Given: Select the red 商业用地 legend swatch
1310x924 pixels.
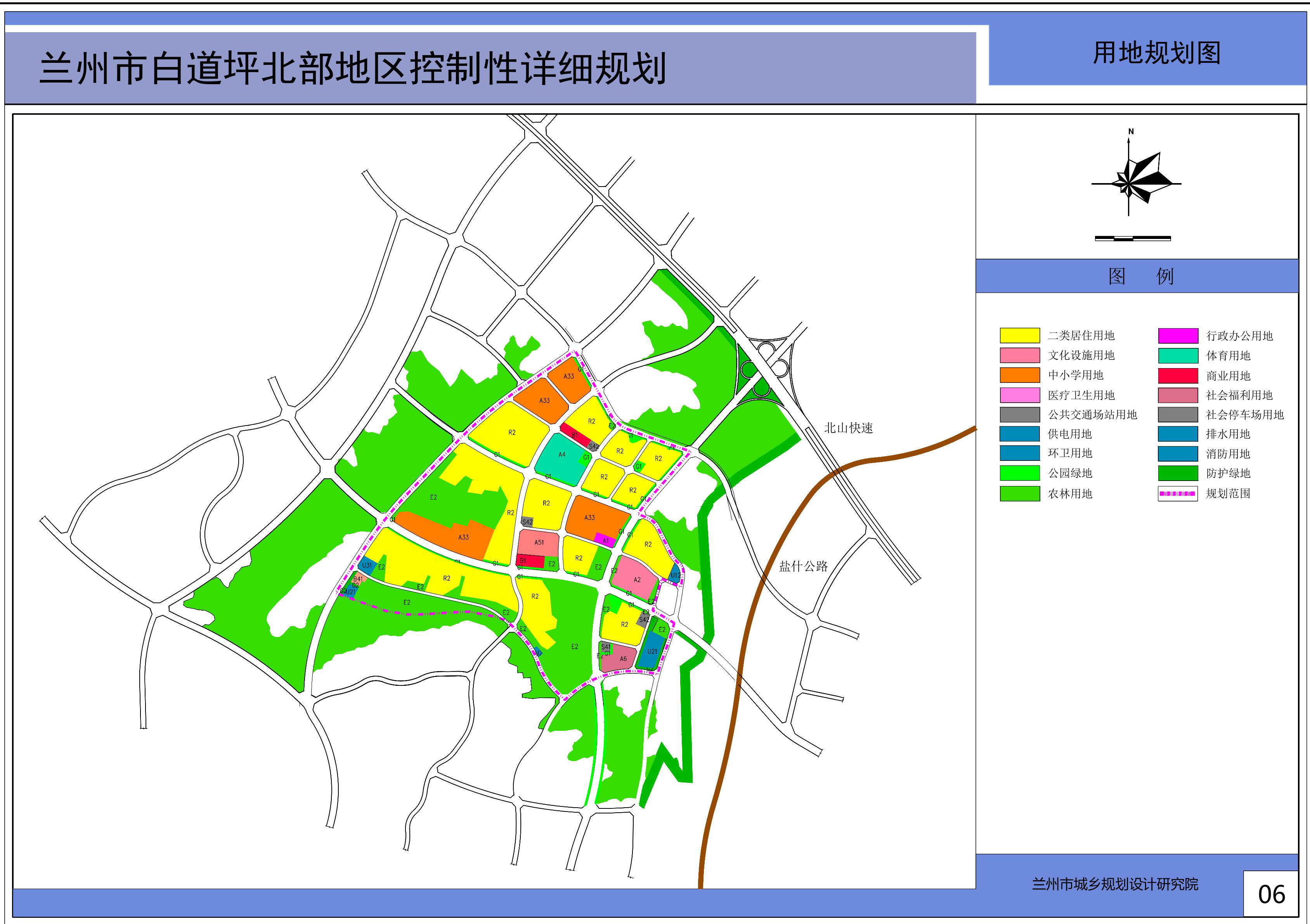Looking at the screenshot, I should tap(1178, 375).
